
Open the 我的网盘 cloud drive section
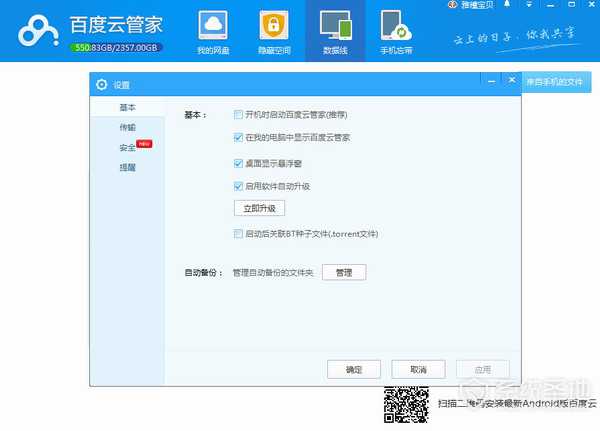(213, 33)
